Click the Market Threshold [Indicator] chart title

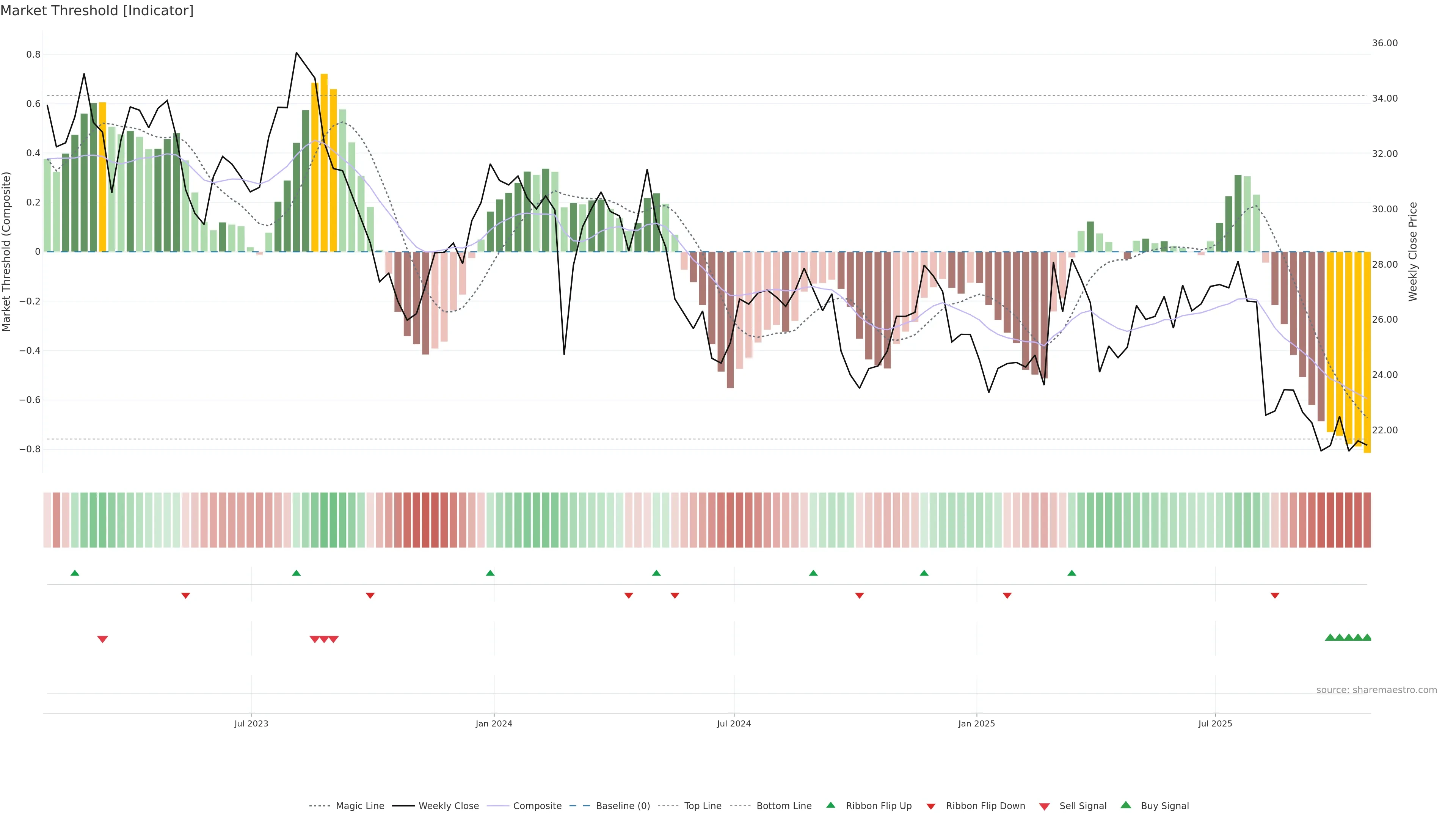tap(97, 11)
